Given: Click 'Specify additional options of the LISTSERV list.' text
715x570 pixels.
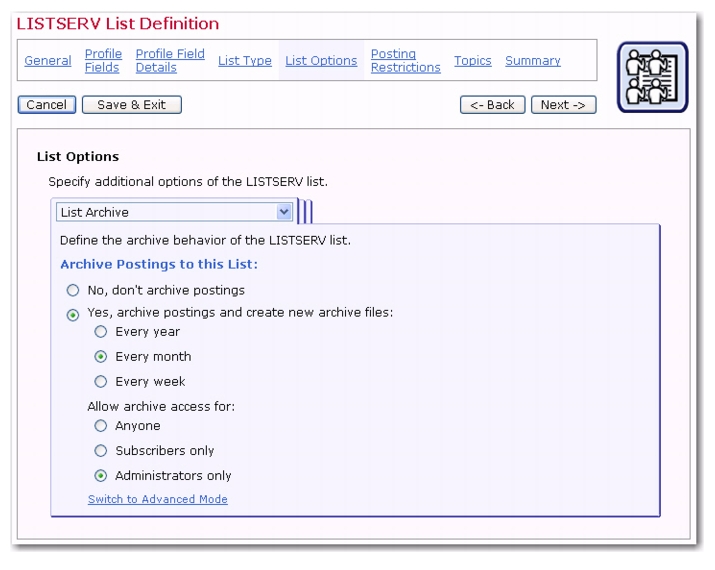Looking at the screenshot, I should [188, 182].
